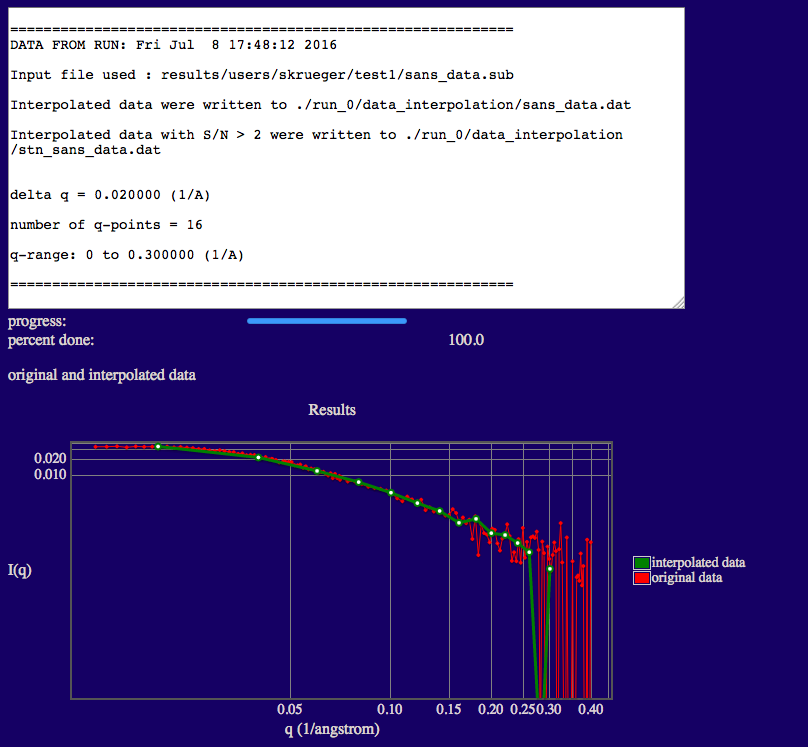Click the 'progress:' label
The height and width of the screenshot is (747, 808).
click(37, 321)
